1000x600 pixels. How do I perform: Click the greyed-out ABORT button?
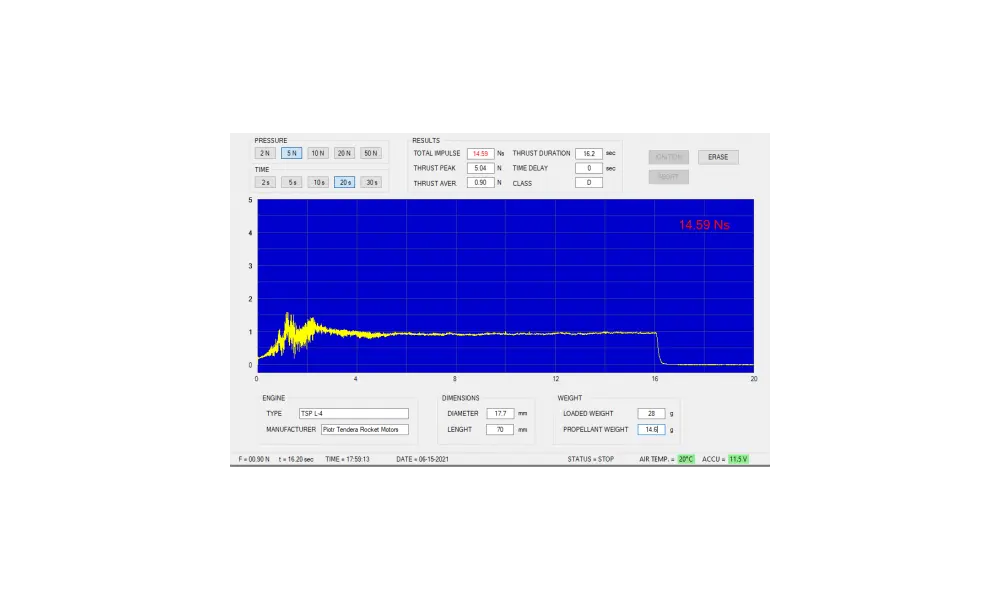click(668, 177)
